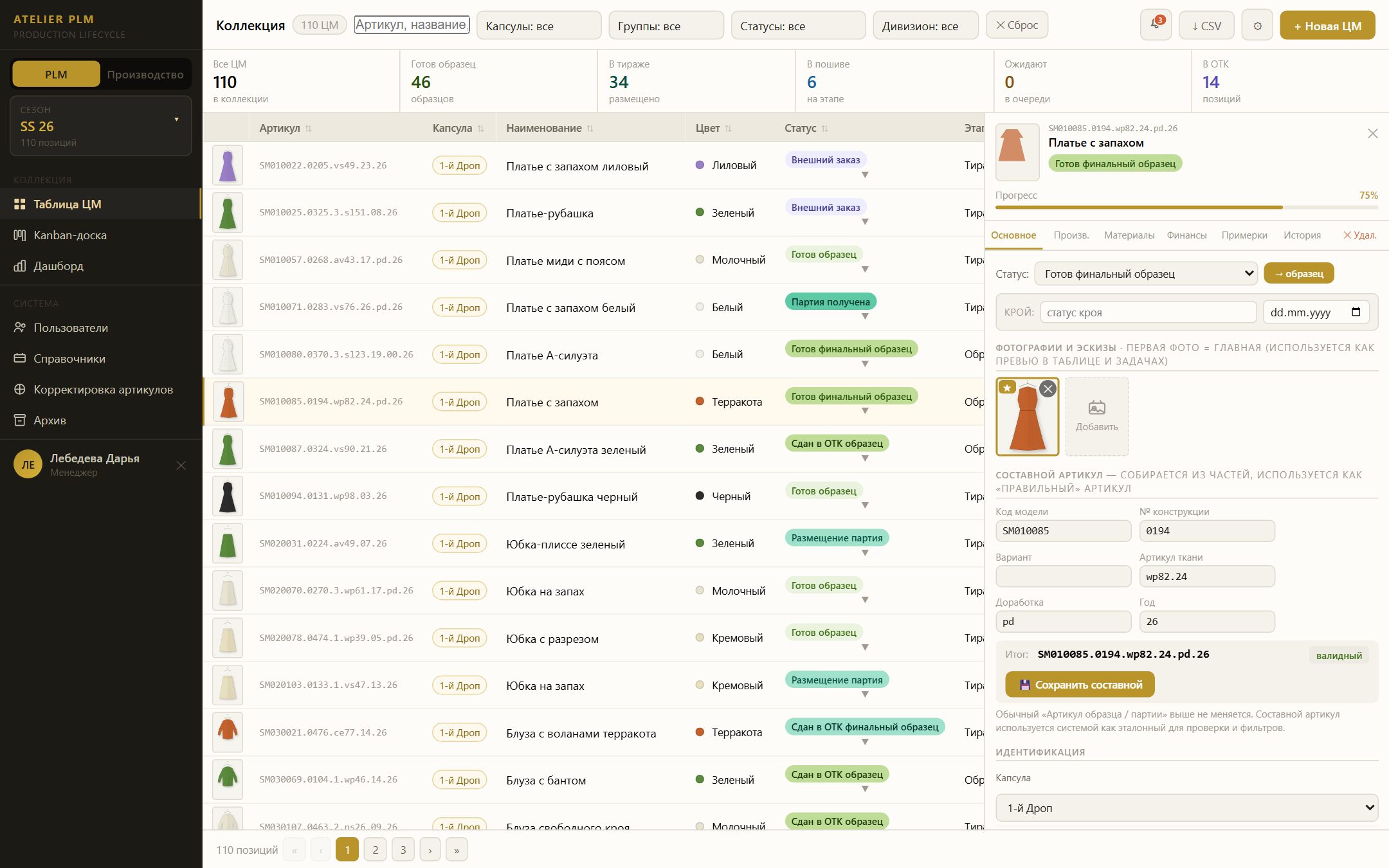Switch to Произв. tab

coord(1071,235)
